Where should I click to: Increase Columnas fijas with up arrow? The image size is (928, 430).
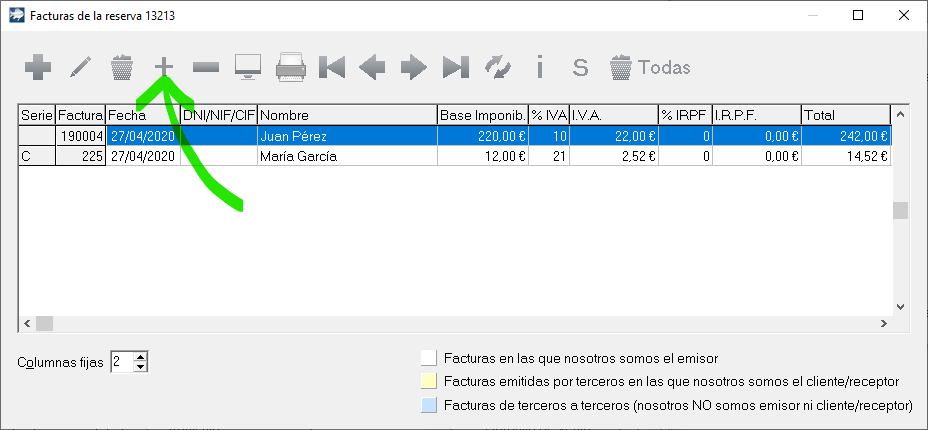click(x=141, y=357)
